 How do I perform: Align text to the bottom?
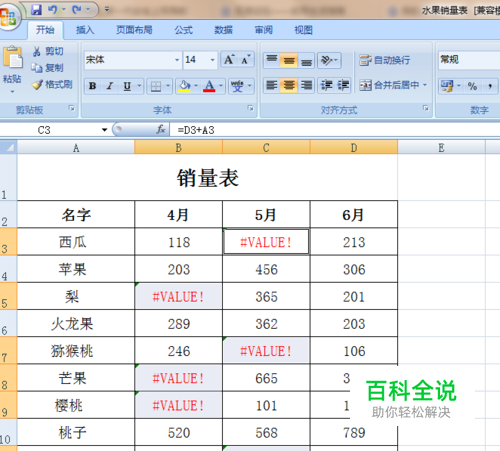point(306,60)
